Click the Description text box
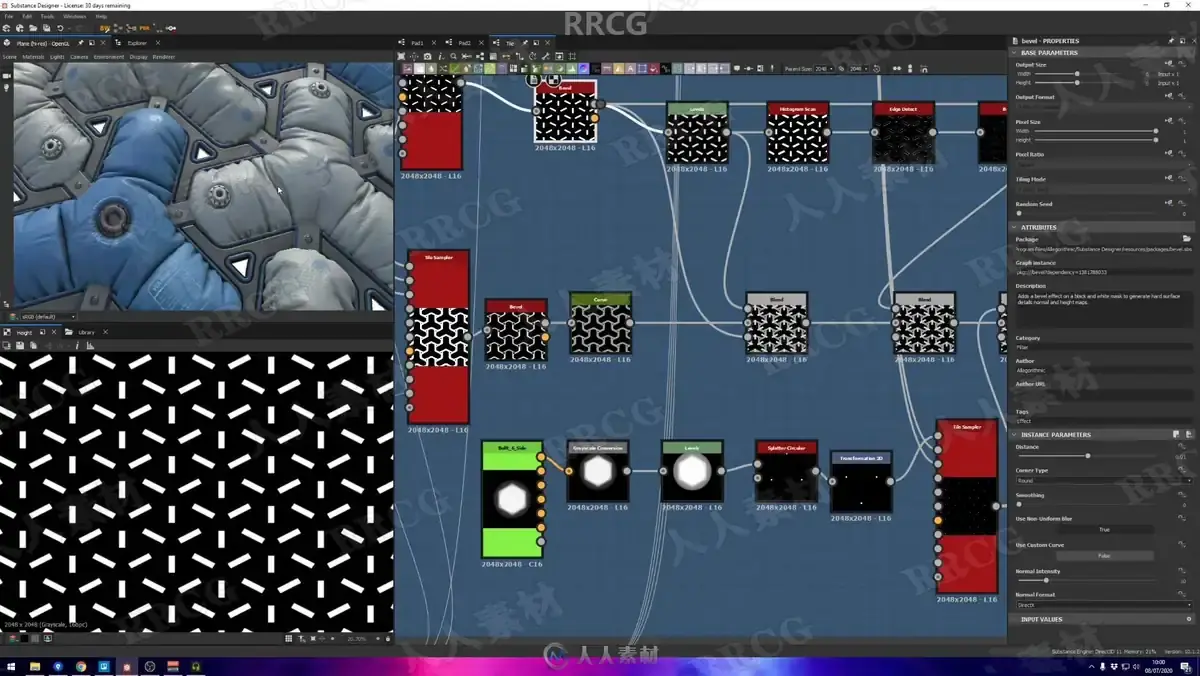This screenshot has height=676, width=1200. click(x=1104, y=310)
